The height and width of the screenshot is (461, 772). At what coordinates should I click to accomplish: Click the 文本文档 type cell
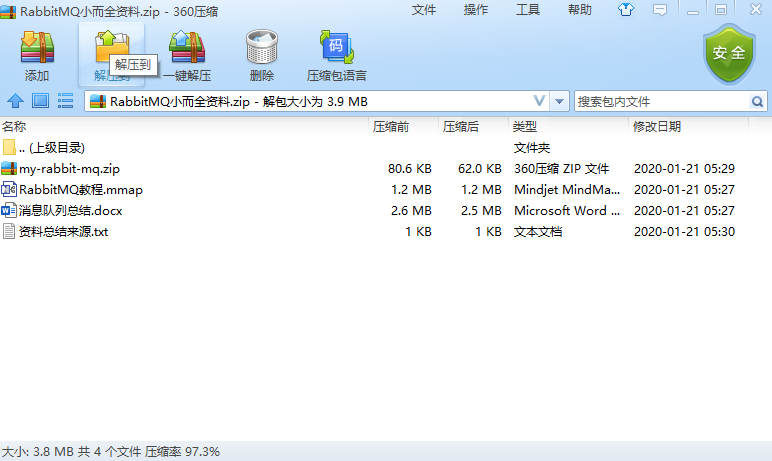[x=538, y=231]
